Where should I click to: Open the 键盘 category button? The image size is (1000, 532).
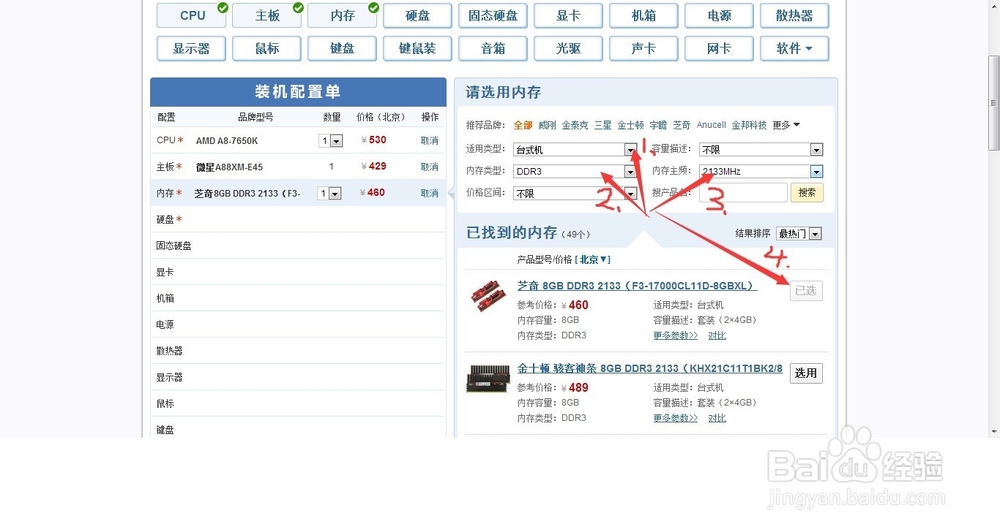point(342,48)
